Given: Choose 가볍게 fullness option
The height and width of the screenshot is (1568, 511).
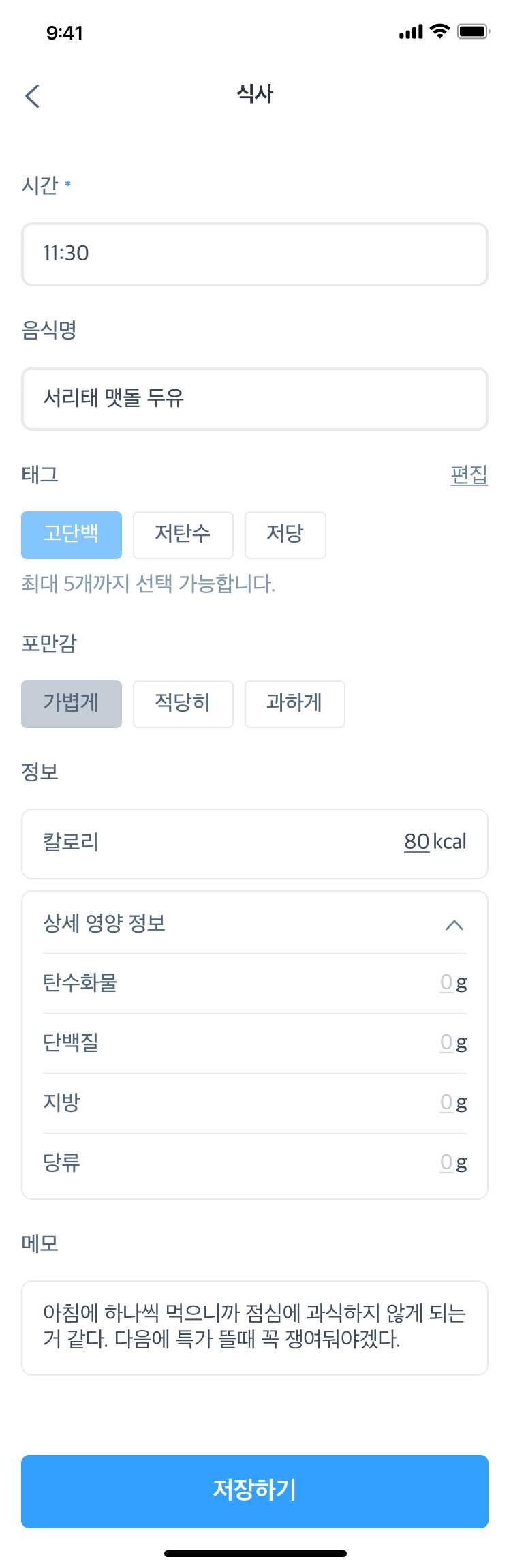Looking at the screenshot, I should pos(72,704).
